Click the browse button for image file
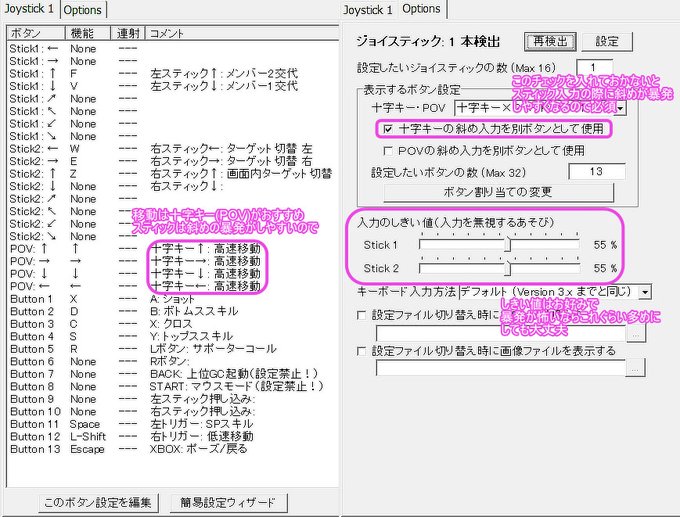The width and height of the screenshot is (680, 517). [x=635, y=369]
